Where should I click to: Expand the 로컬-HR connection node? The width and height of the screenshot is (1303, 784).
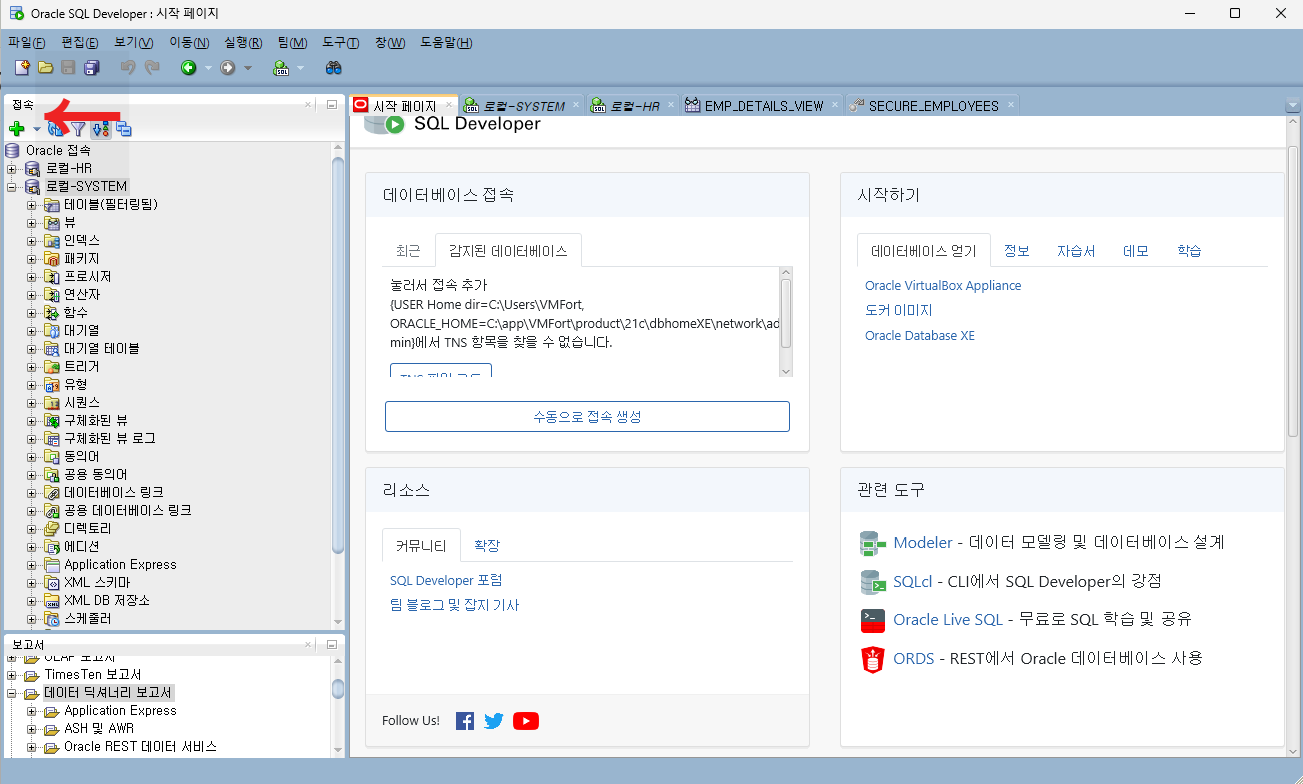12,168
